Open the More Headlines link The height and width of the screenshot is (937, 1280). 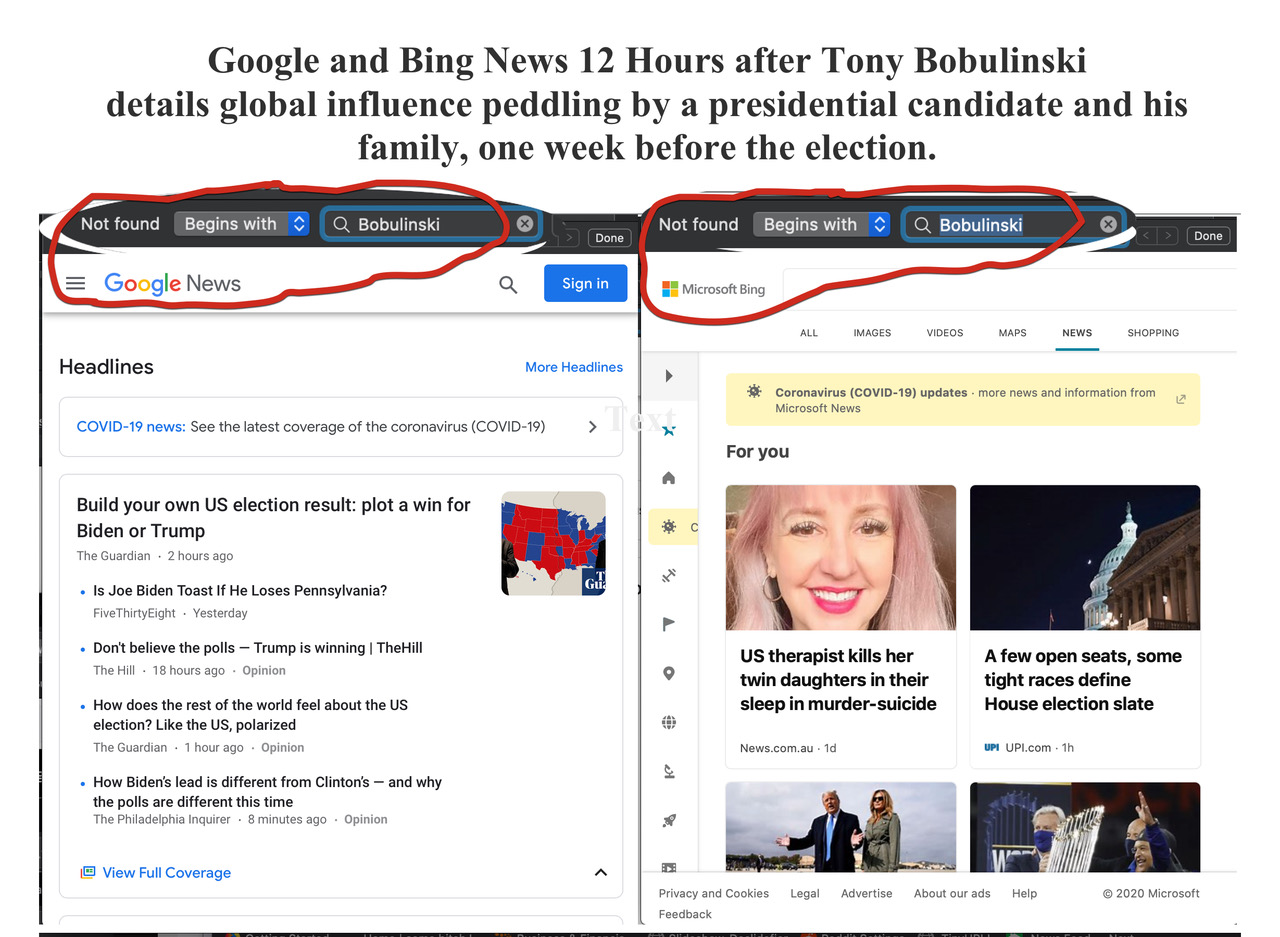tap(574, 367)
